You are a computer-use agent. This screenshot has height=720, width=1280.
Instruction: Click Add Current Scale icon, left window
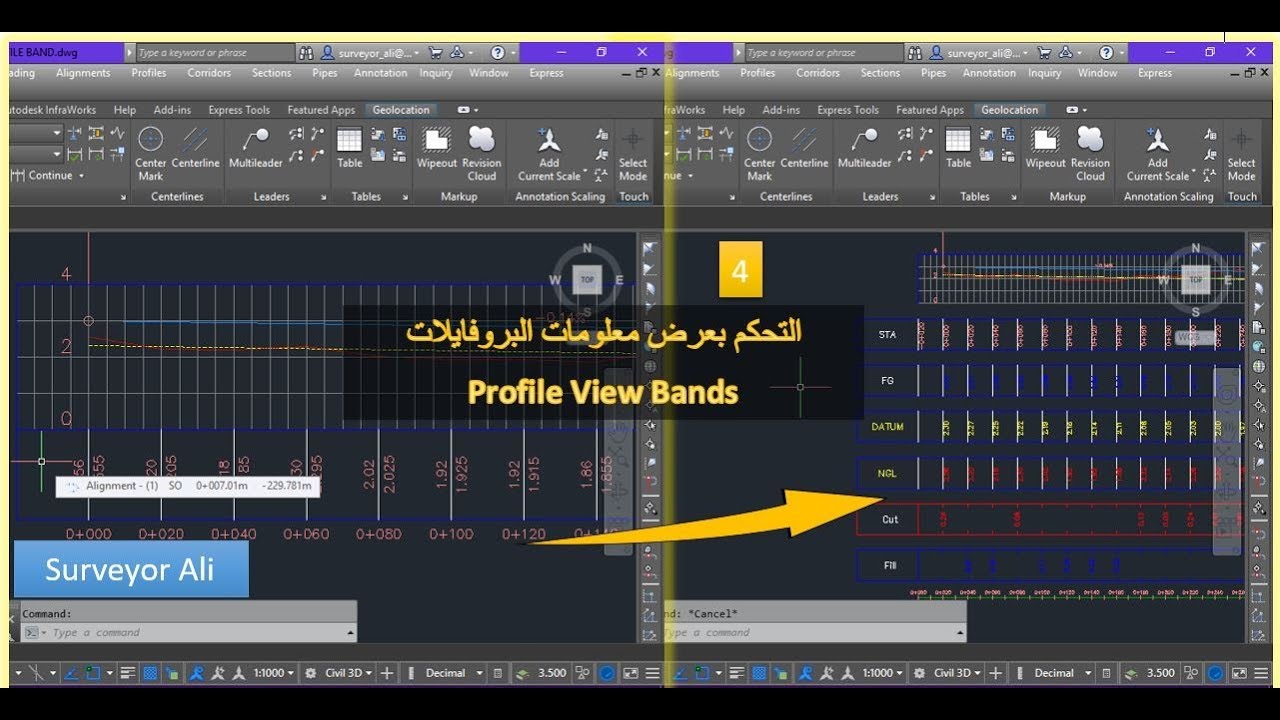click(x=549, y=153)
